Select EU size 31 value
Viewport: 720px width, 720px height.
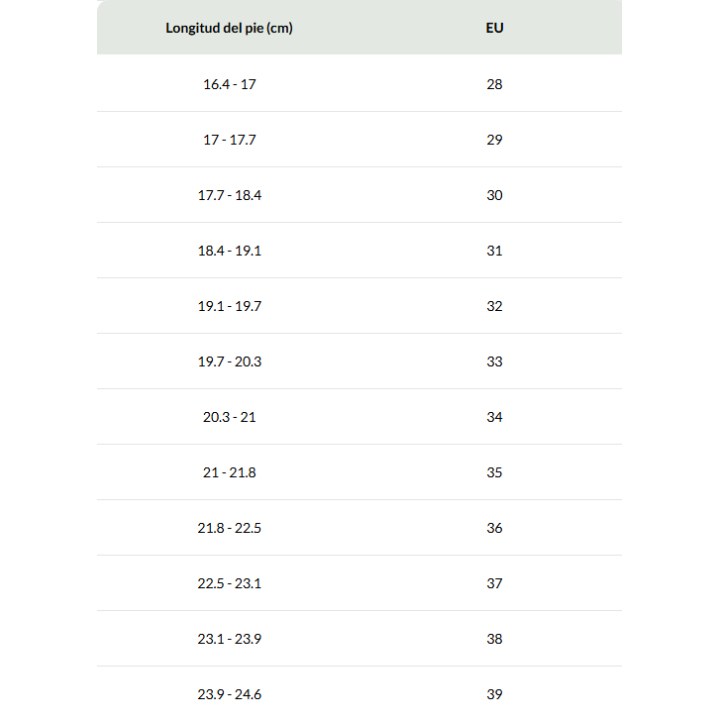point(495,251)
